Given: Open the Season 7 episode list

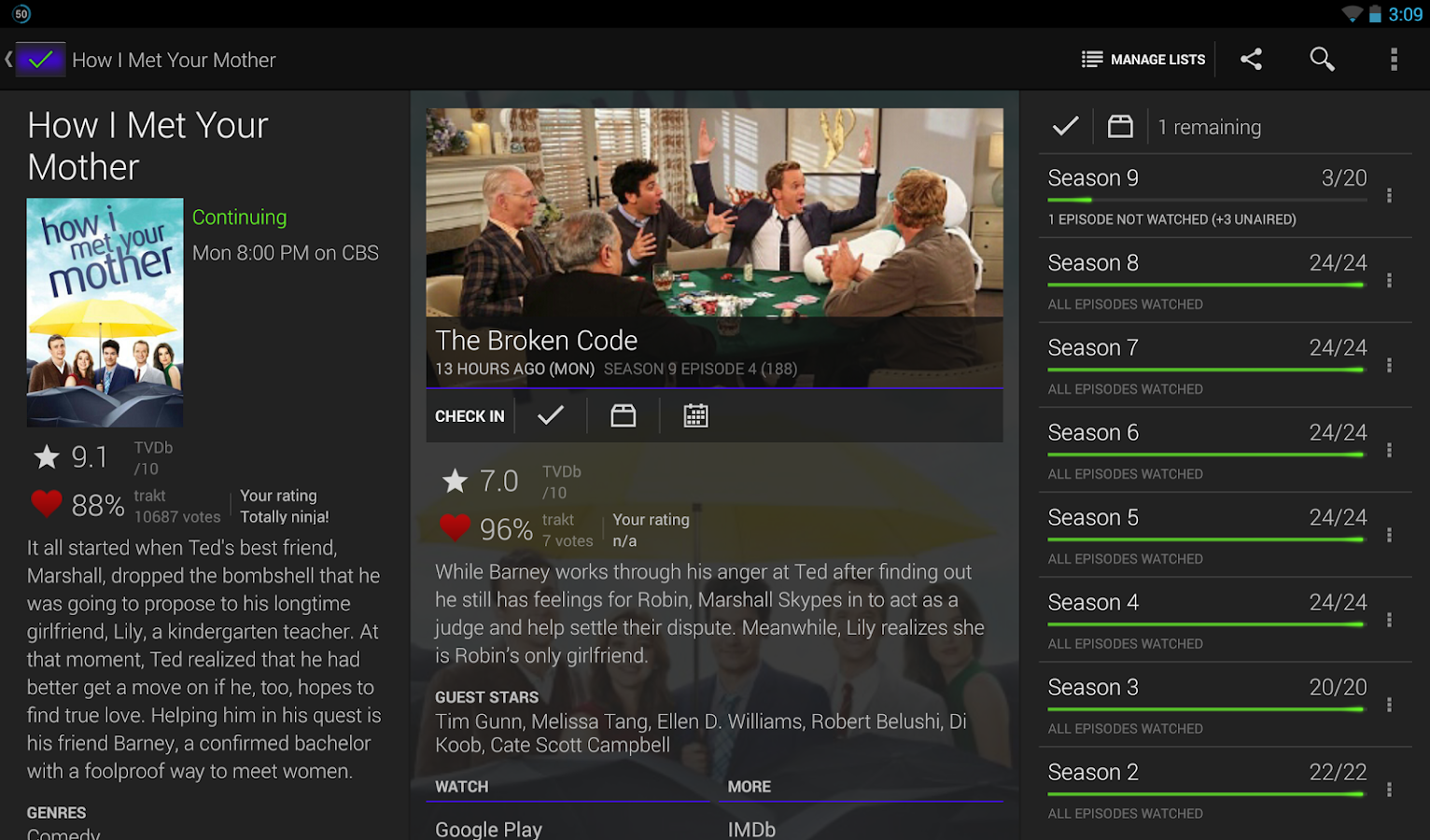Looking at the screenshot, I should 1207,366.
